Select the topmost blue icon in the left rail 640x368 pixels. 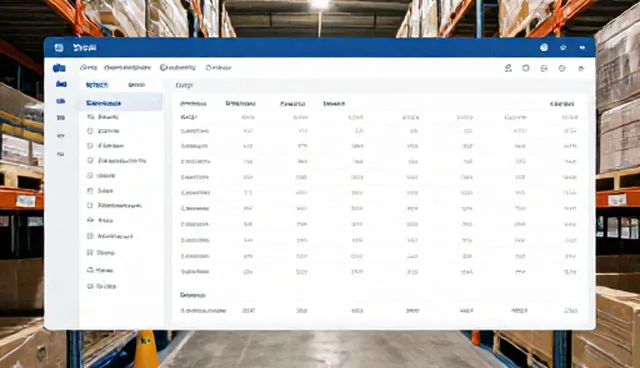click(x=60, y=68)
